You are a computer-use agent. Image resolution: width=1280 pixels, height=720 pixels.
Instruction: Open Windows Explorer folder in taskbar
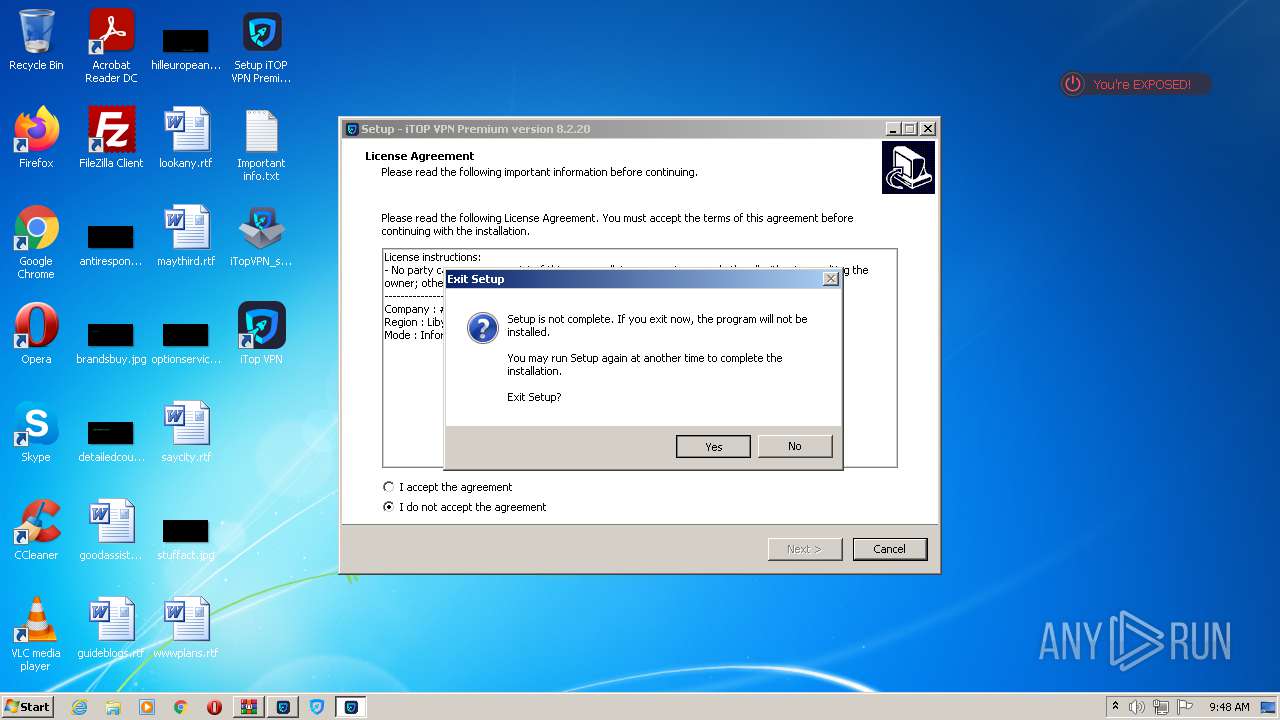(x=113, y=707)
